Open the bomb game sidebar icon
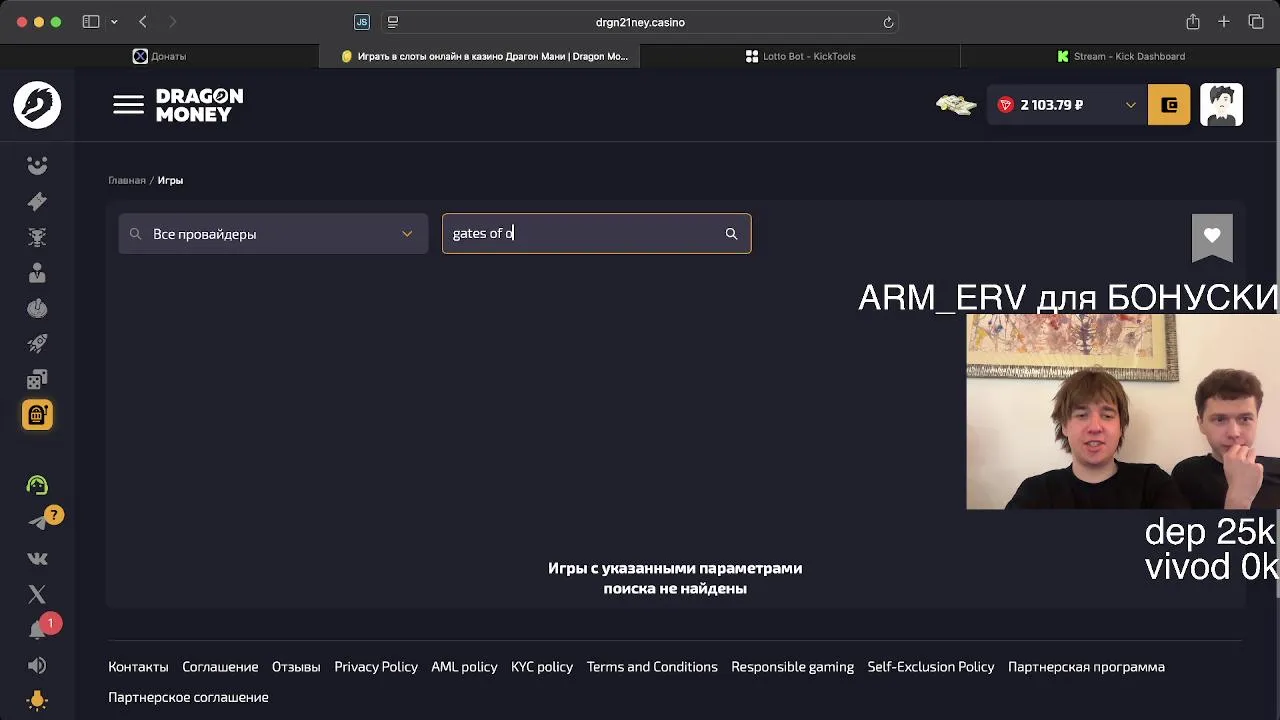Screen dimensions: 1280x720 [x=37, y=308]
